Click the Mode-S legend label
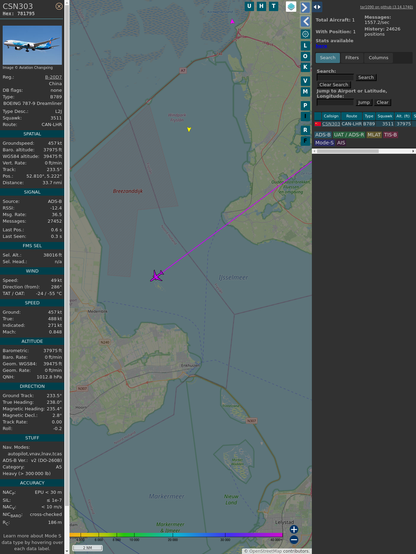Viewport: 416px width, 554px height. [324, 143]
